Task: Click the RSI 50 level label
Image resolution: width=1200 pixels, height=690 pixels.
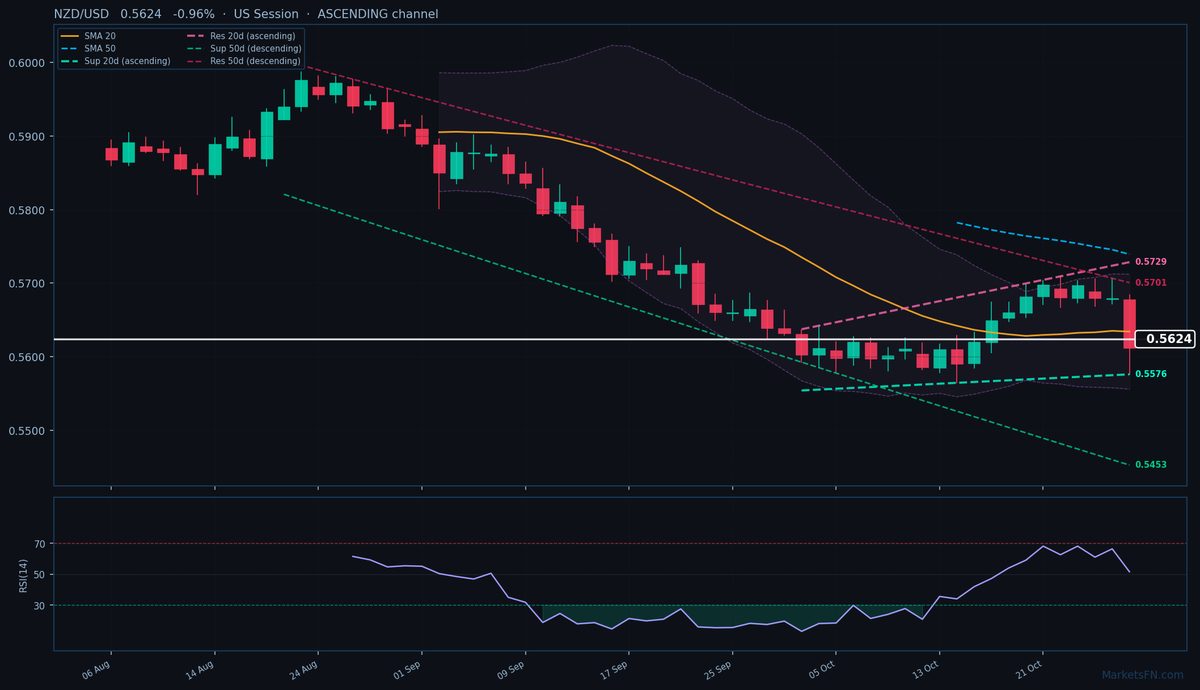Action: tap(41, 575)
